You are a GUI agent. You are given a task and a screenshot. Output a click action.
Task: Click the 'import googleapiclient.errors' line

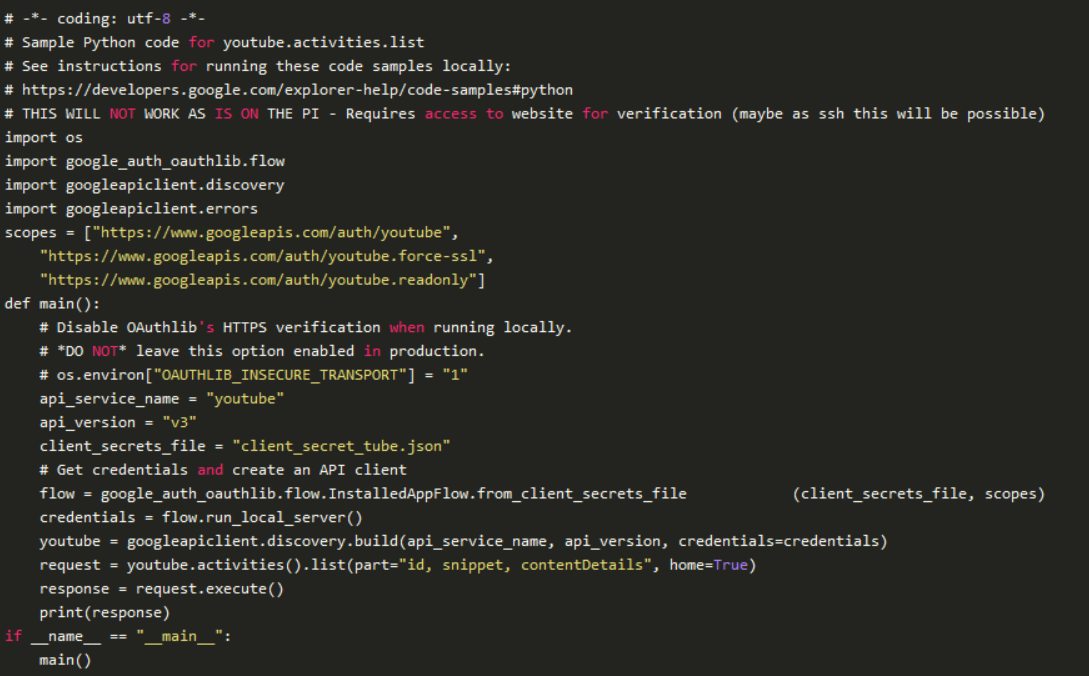click(132, 209)
